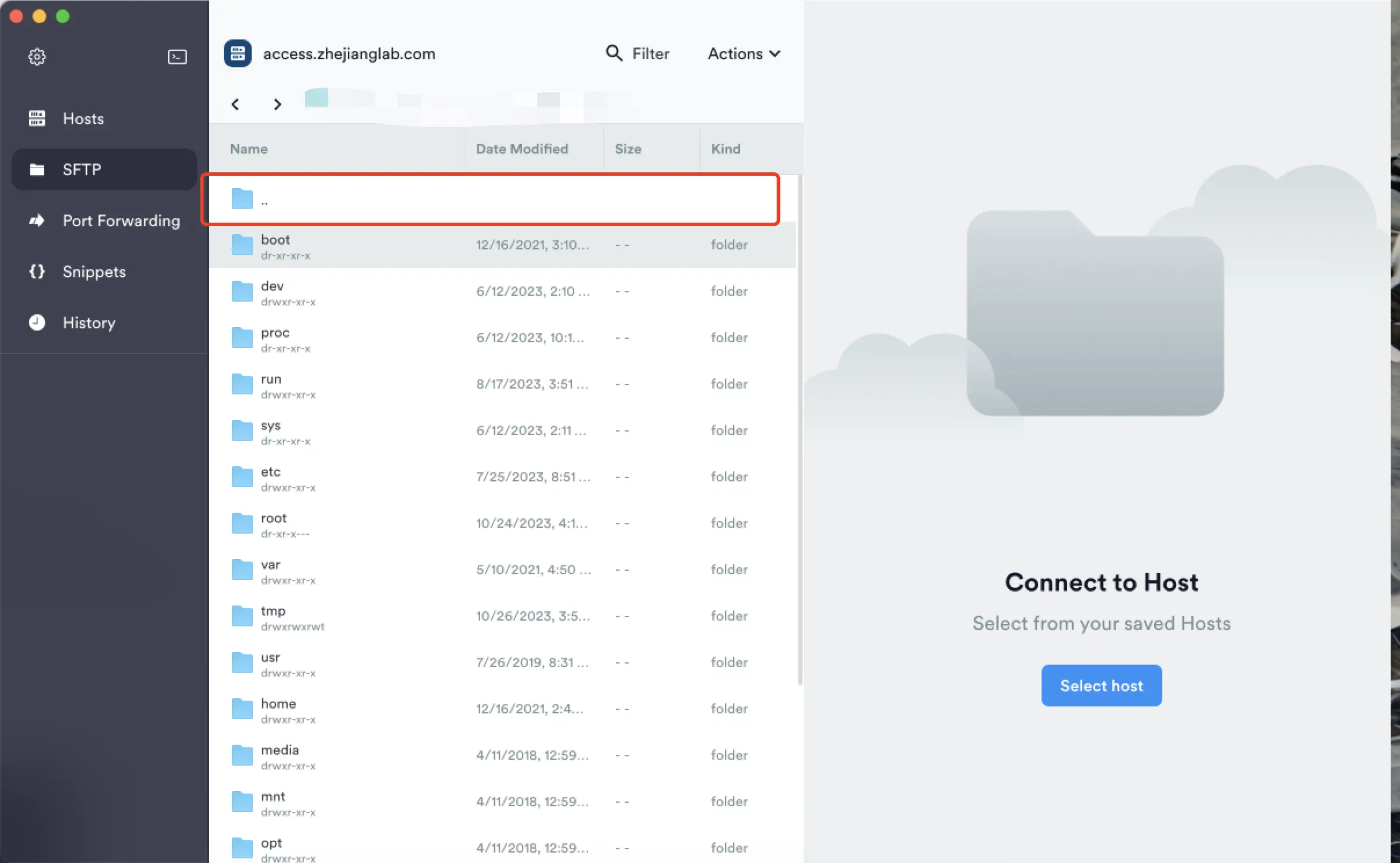Select the boot folder name
The image size is (1400, 863).
tap(275, 240)
